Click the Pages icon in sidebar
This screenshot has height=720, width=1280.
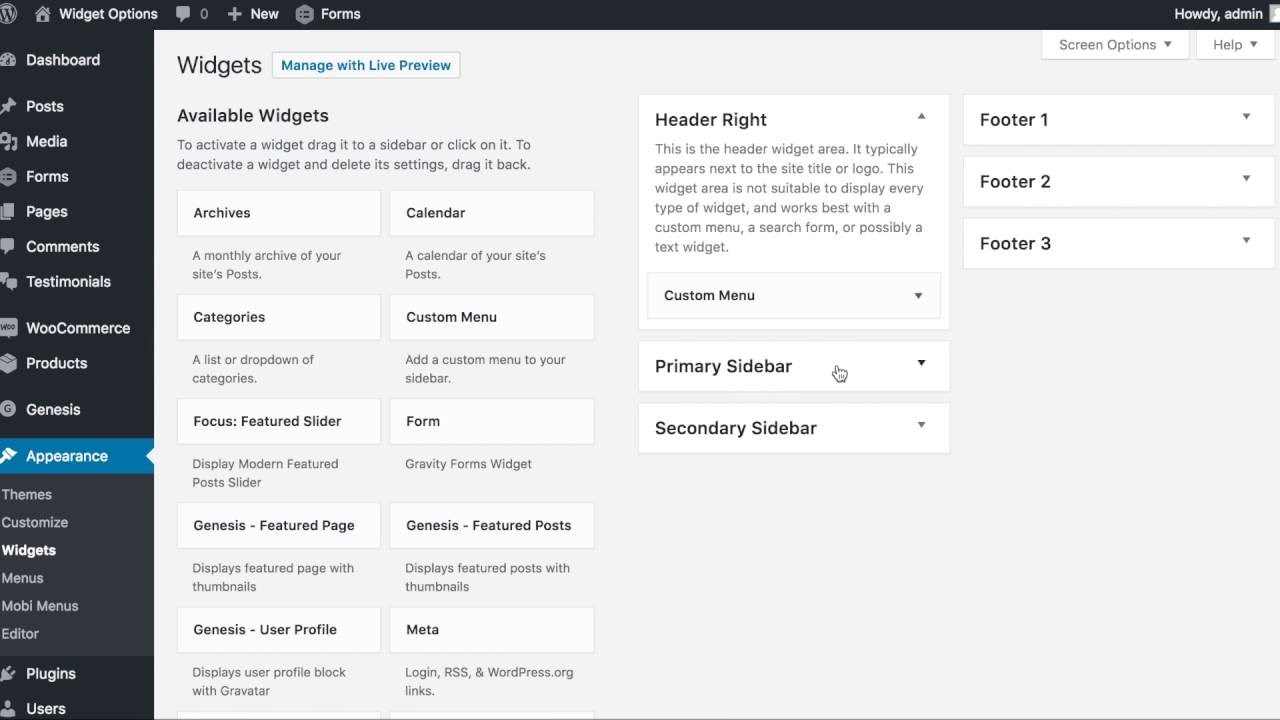(8, 211)
